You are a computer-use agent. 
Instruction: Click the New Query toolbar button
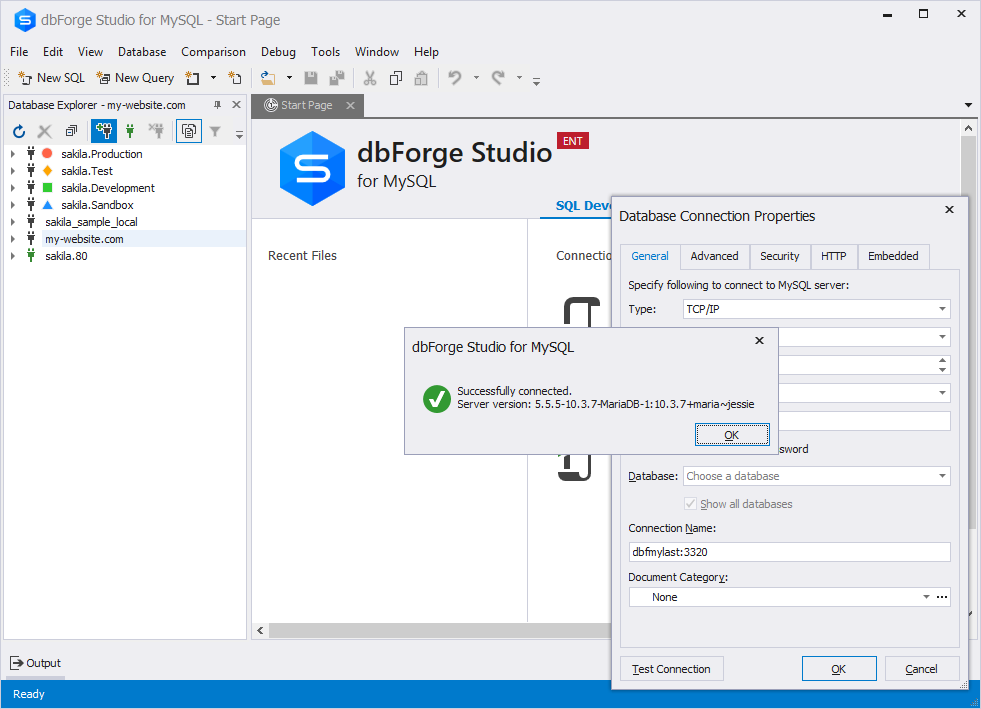pyautogui.click(x=135, y=78)
